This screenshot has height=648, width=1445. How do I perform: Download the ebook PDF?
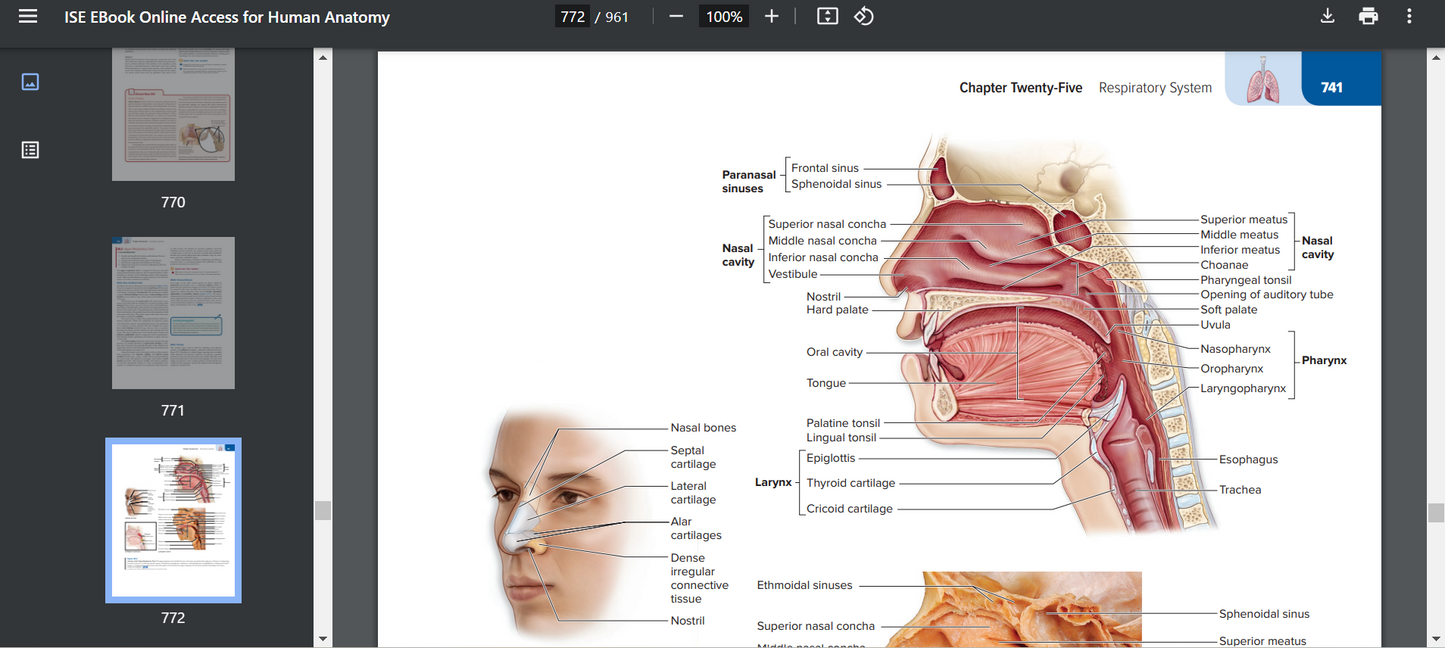[x=1327, y=16]
